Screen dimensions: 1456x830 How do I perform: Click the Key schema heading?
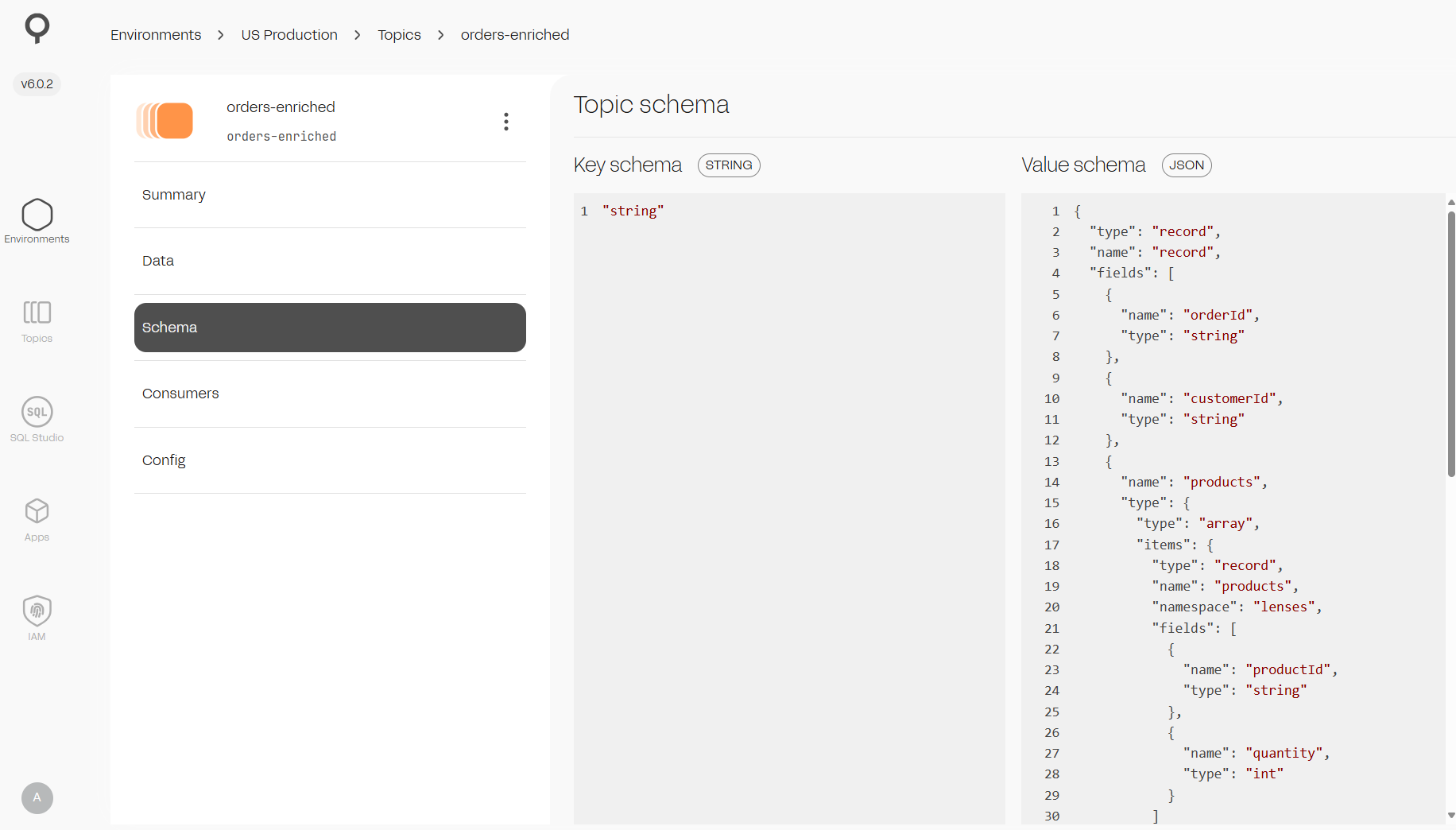point(628,165)
